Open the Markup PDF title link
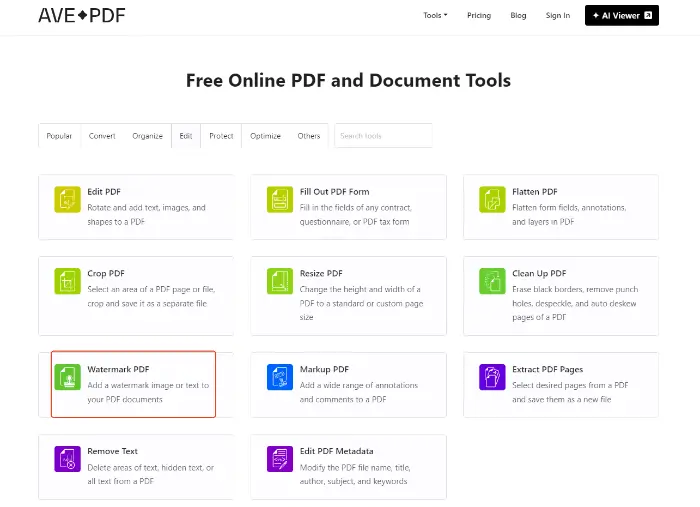The width and height of the screenshot is (700, 507). (x=324, y=370)
